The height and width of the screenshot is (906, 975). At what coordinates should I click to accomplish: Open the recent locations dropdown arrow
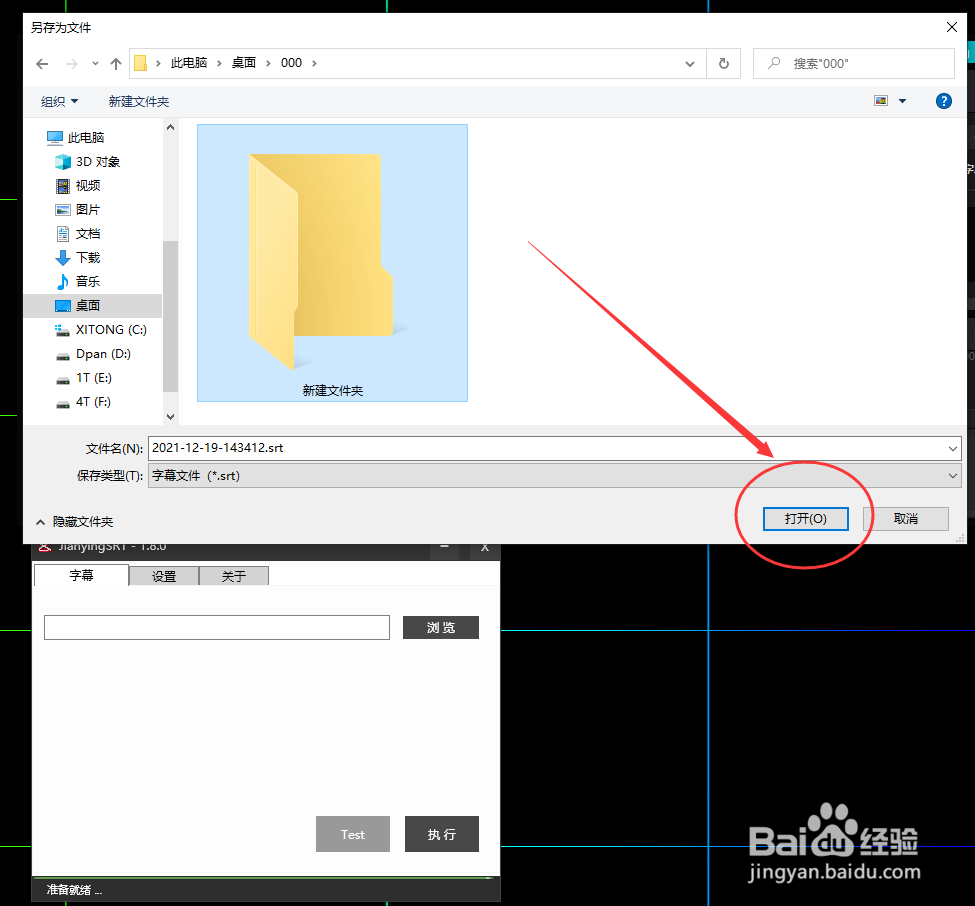95,63
